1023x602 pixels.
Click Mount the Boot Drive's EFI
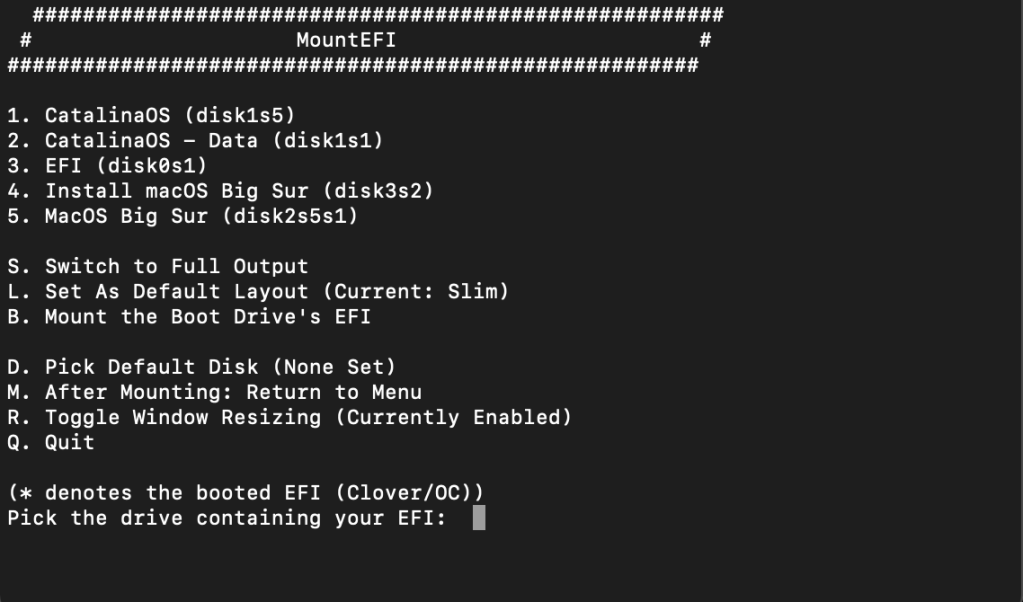coord(189,317)
